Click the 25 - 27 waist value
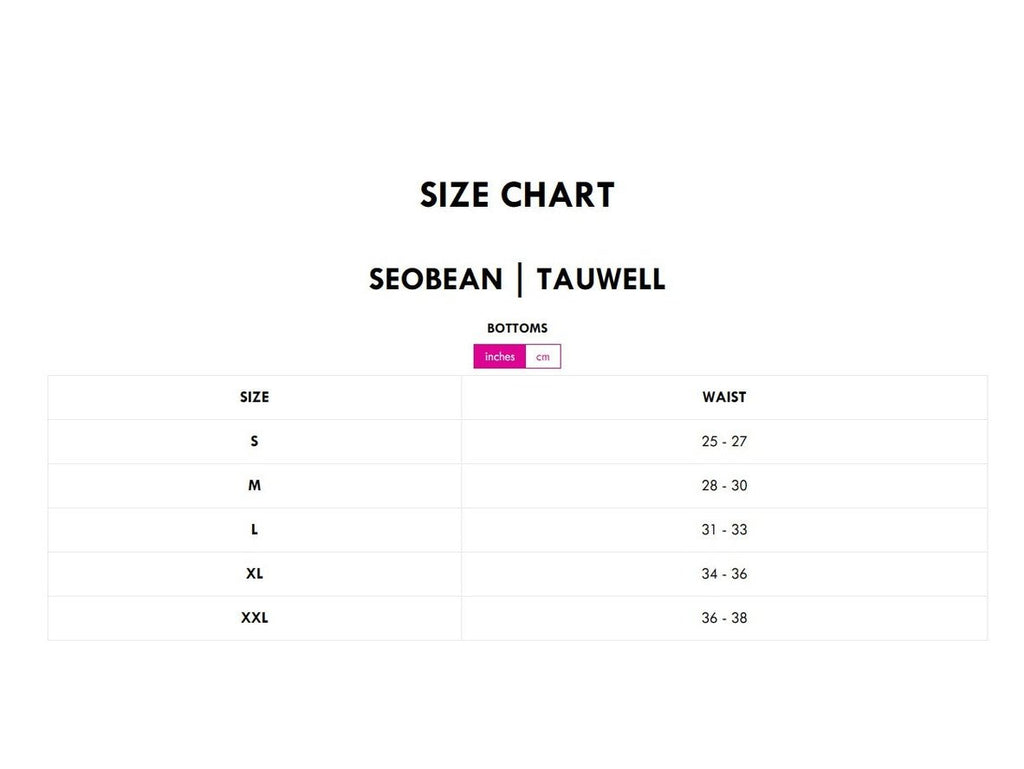Image resolution: width=1024 pixels, height=769 pixels. 724,441
